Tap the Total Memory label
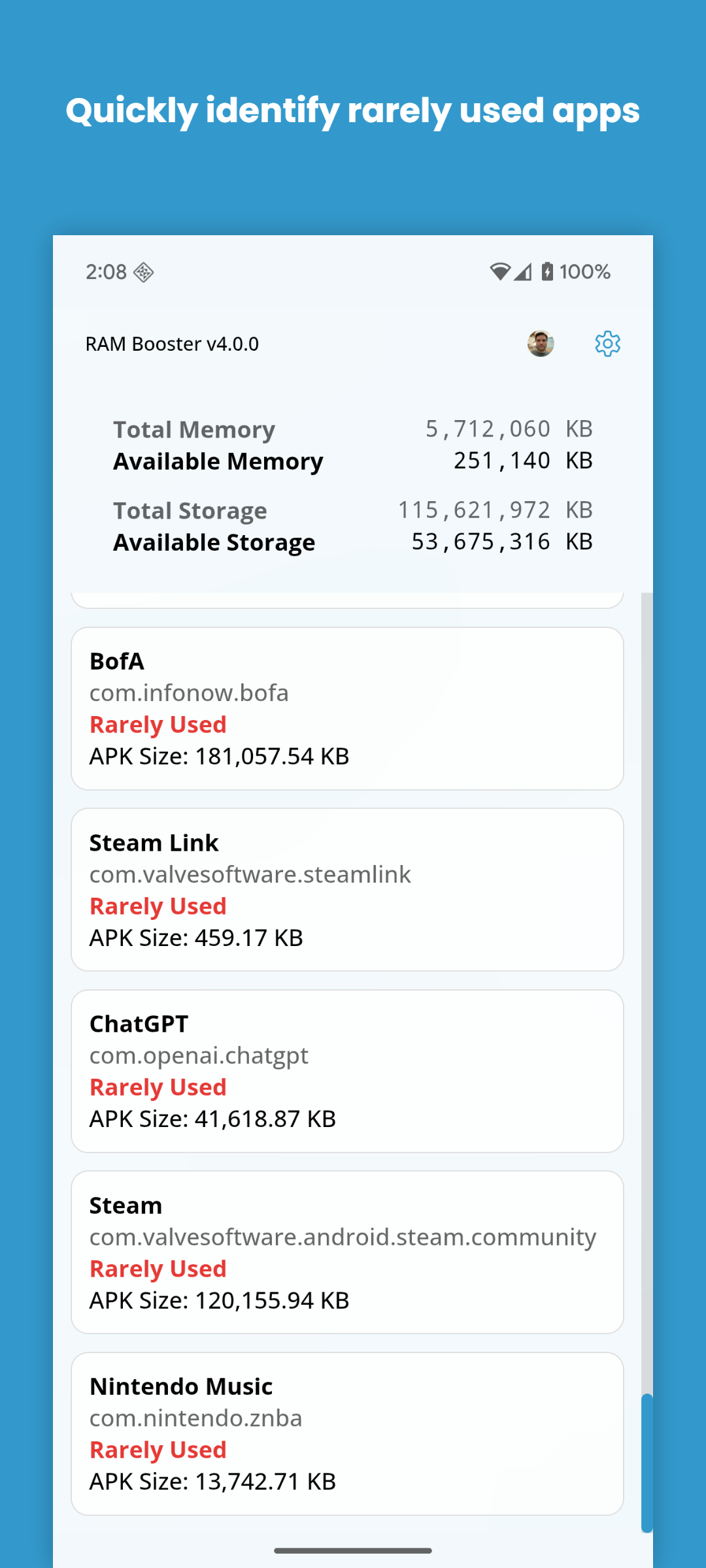706x1568 pixels. (x=194, y=430)
